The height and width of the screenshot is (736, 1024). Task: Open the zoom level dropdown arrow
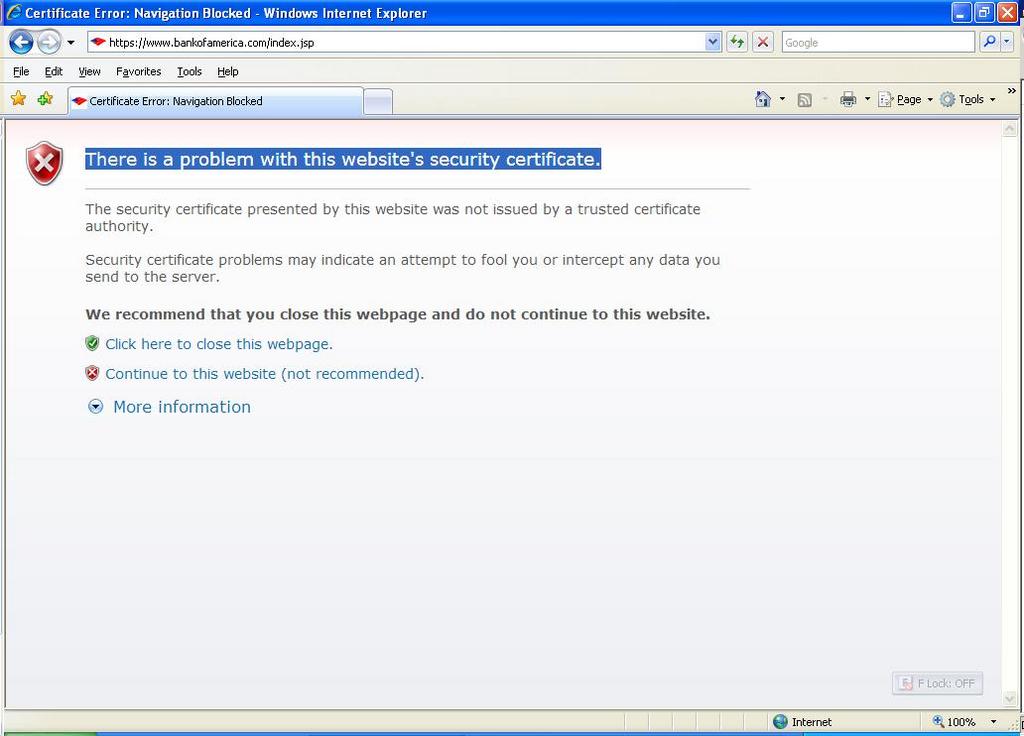coord(993,722)
